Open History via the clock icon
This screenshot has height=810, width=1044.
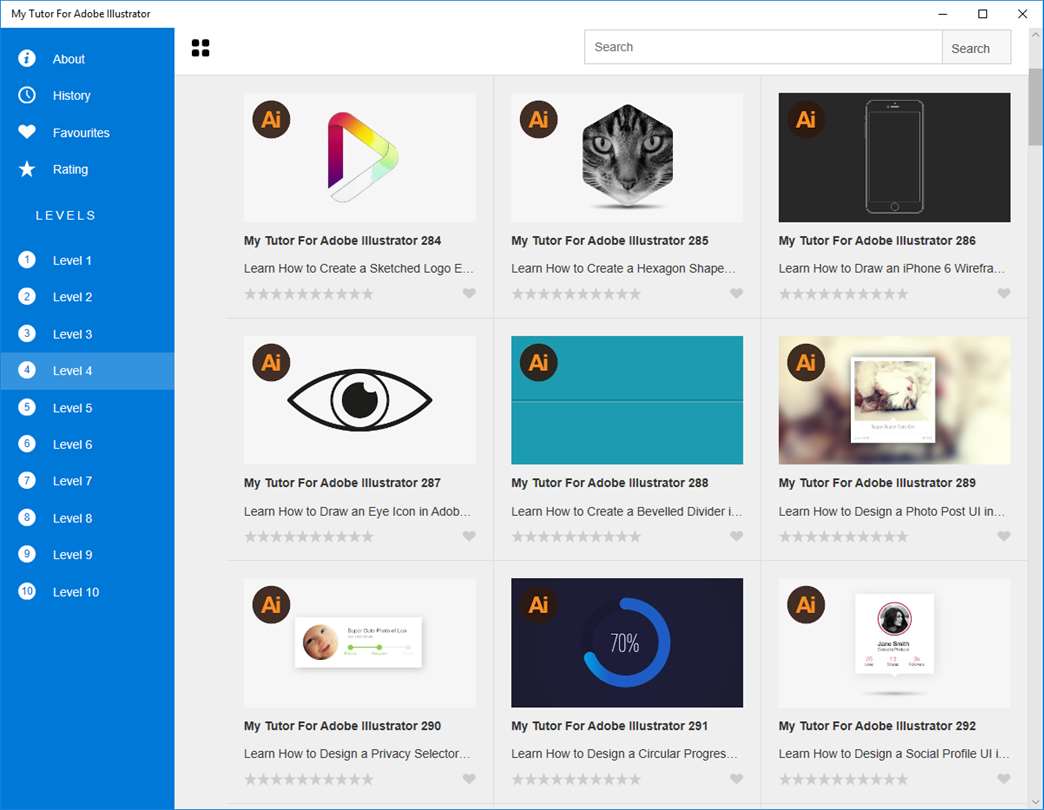pyautogui.click(x=27, y=95)
